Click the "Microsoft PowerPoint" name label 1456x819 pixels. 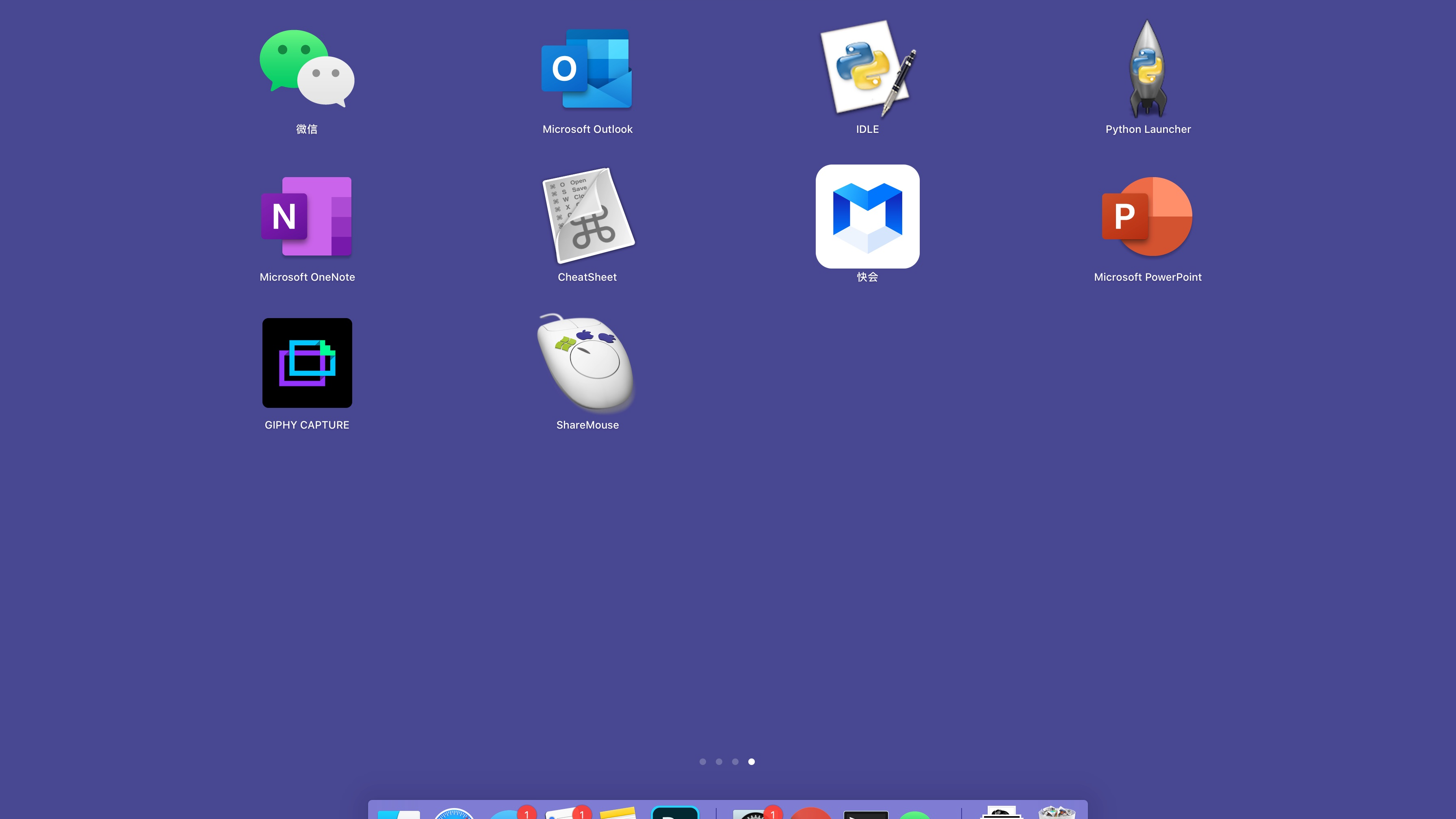click(x=1147, y=277)
